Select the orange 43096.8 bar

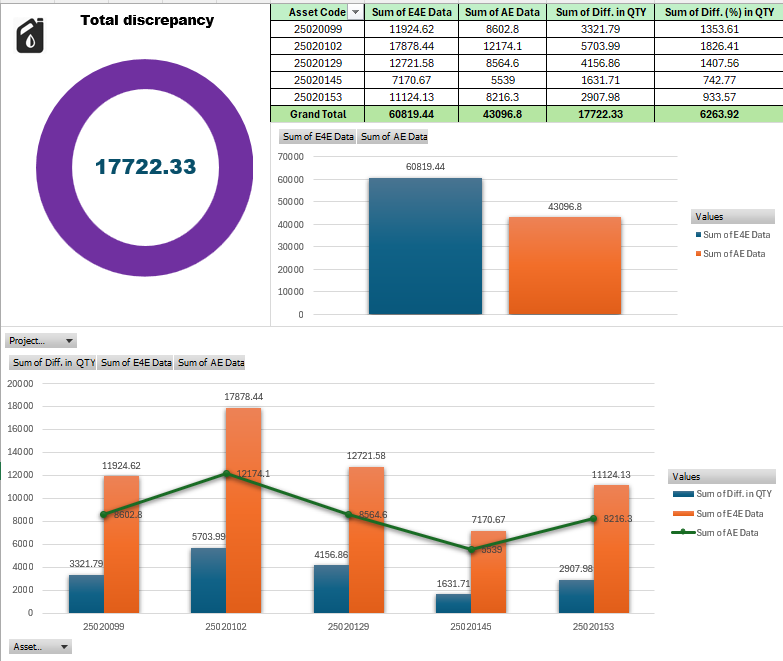coord(565,266)
